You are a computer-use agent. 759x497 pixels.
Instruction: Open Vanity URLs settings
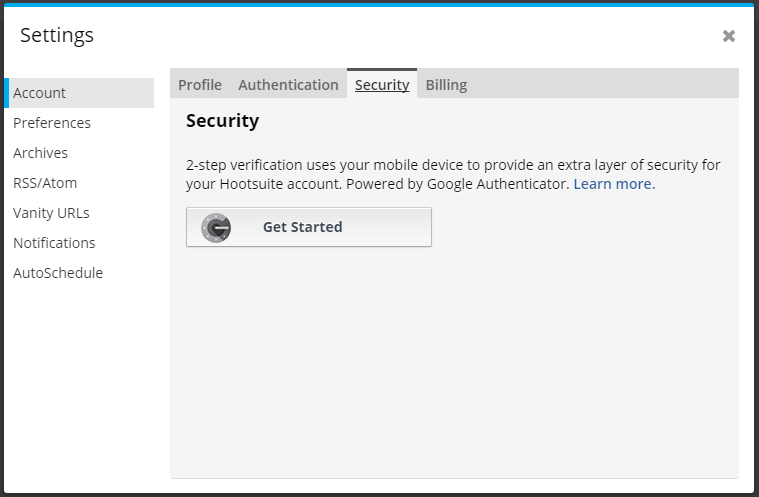click(x=51, y=213)
